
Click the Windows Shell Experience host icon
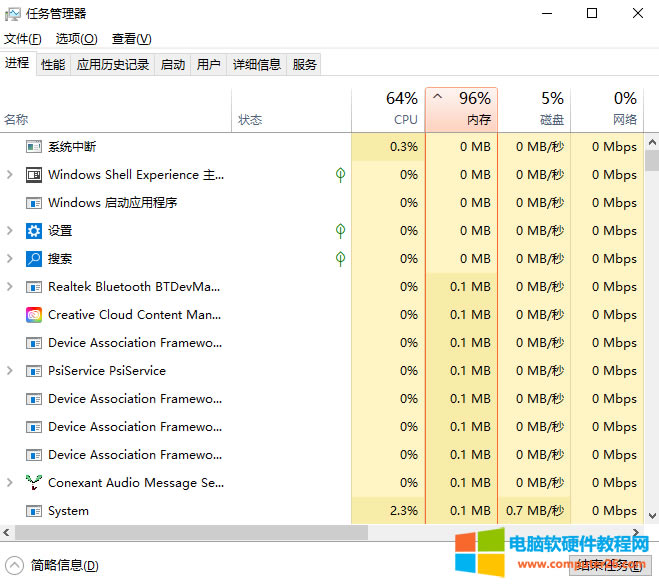pyautogui.click(x=34, y=175)
